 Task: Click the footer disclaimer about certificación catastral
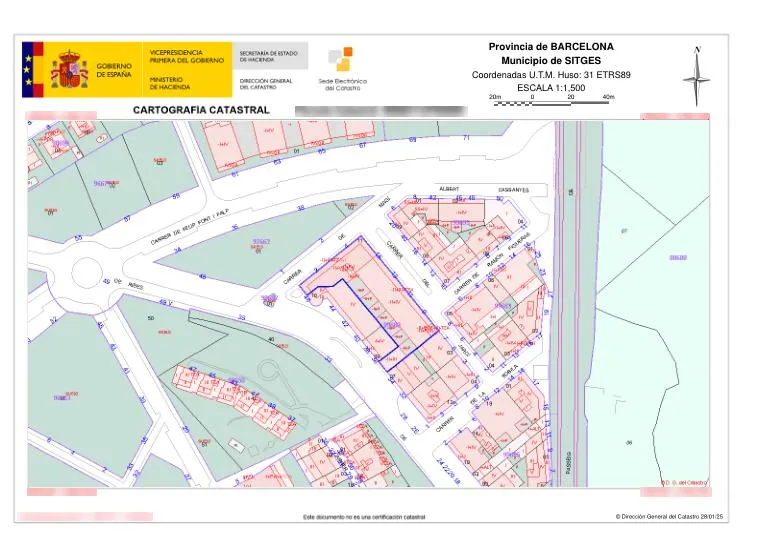coord(364,517)
